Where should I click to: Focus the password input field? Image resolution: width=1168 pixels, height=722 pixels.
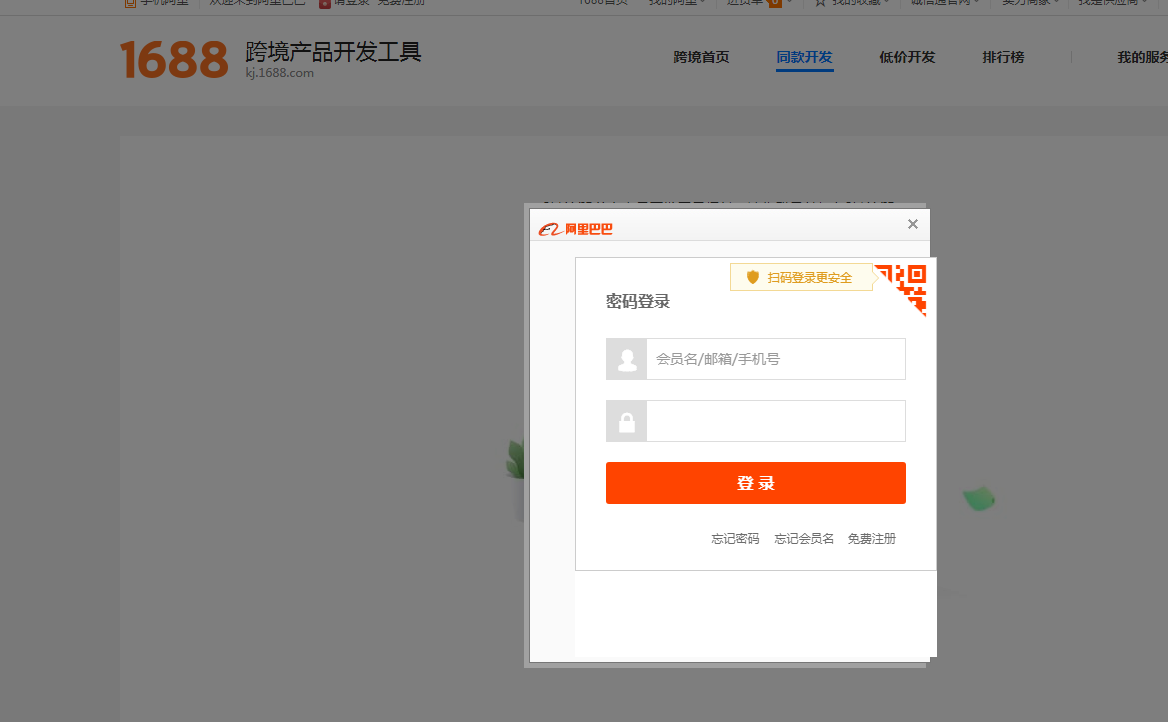[x=775, y=422]
